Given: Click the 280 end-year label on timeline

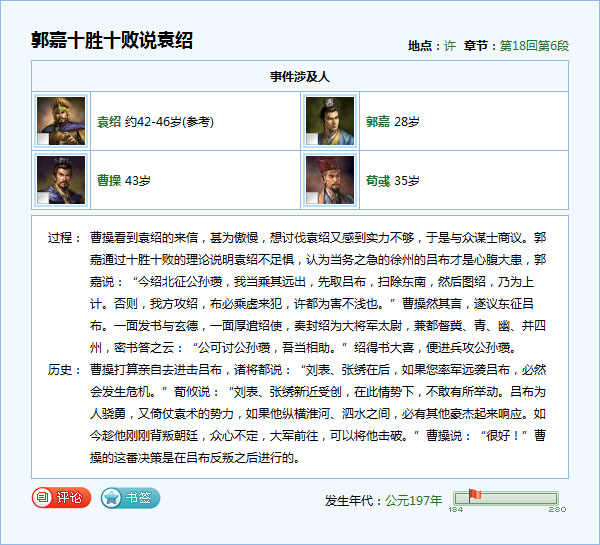Looking at the screenshot, I should (558, 509).
